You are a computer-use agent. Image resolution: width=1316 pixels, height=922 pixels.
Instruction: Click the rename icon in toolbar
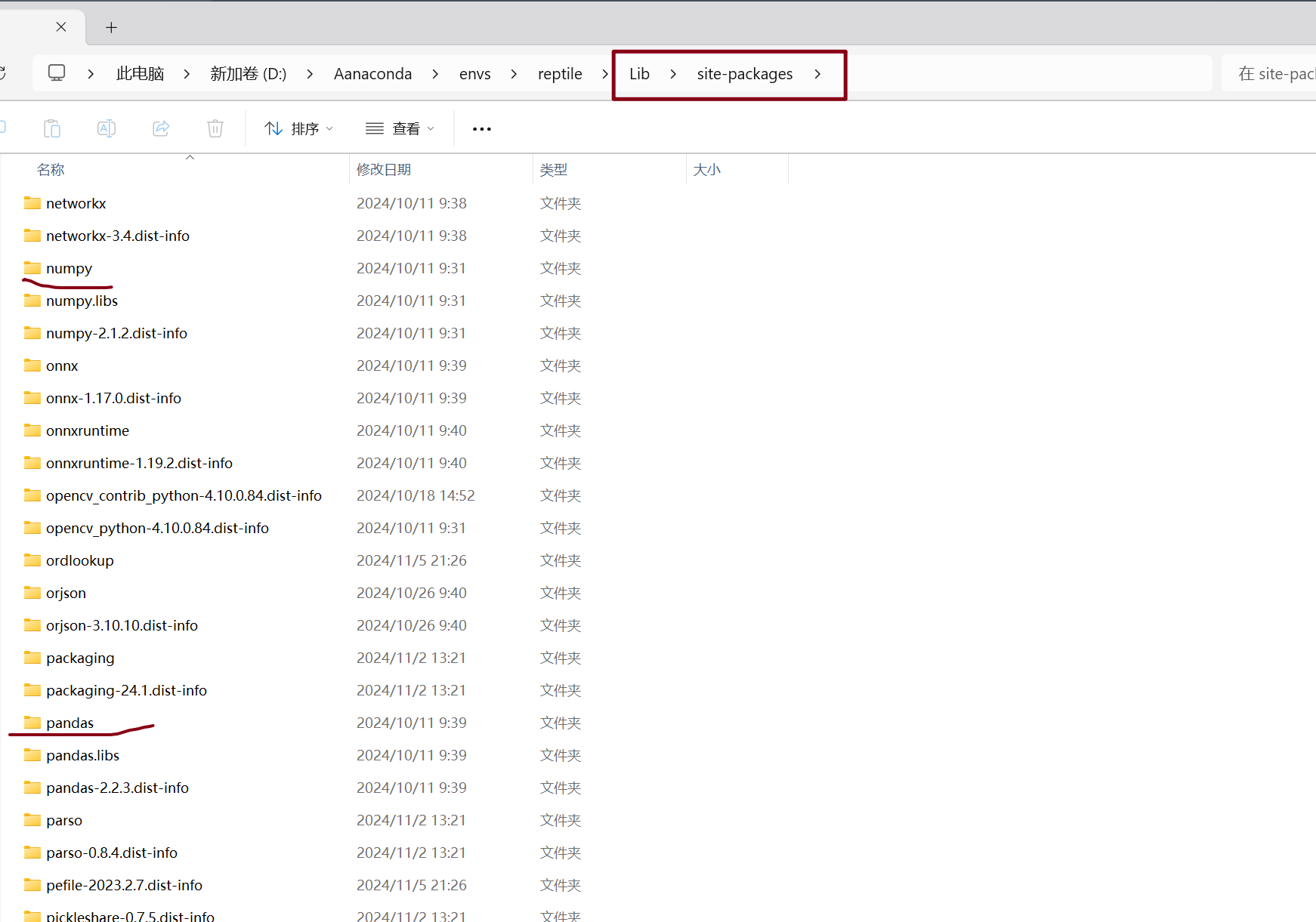[x=107, y=128]
